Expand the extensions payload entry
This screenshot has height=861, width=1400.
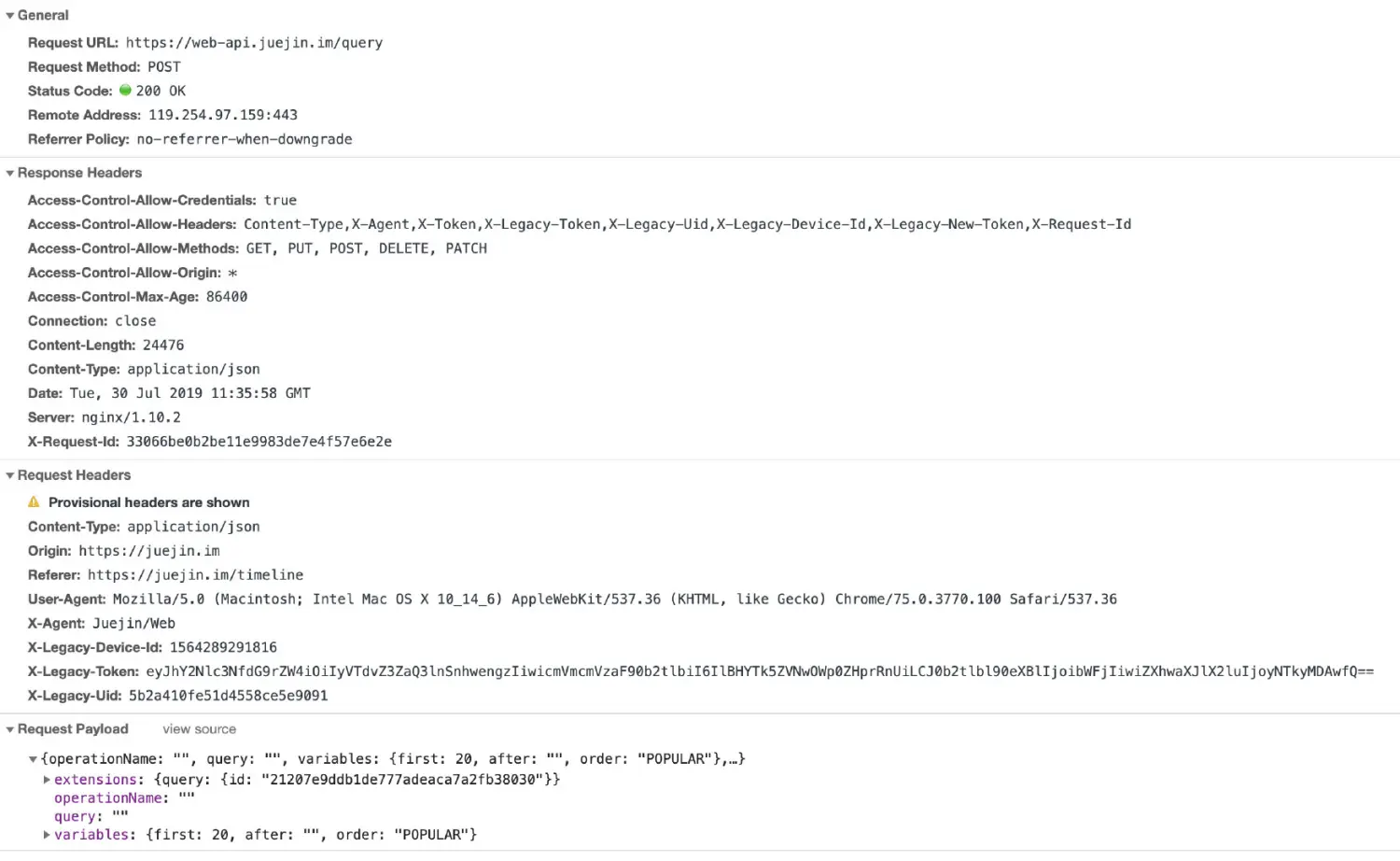point(47,780)
